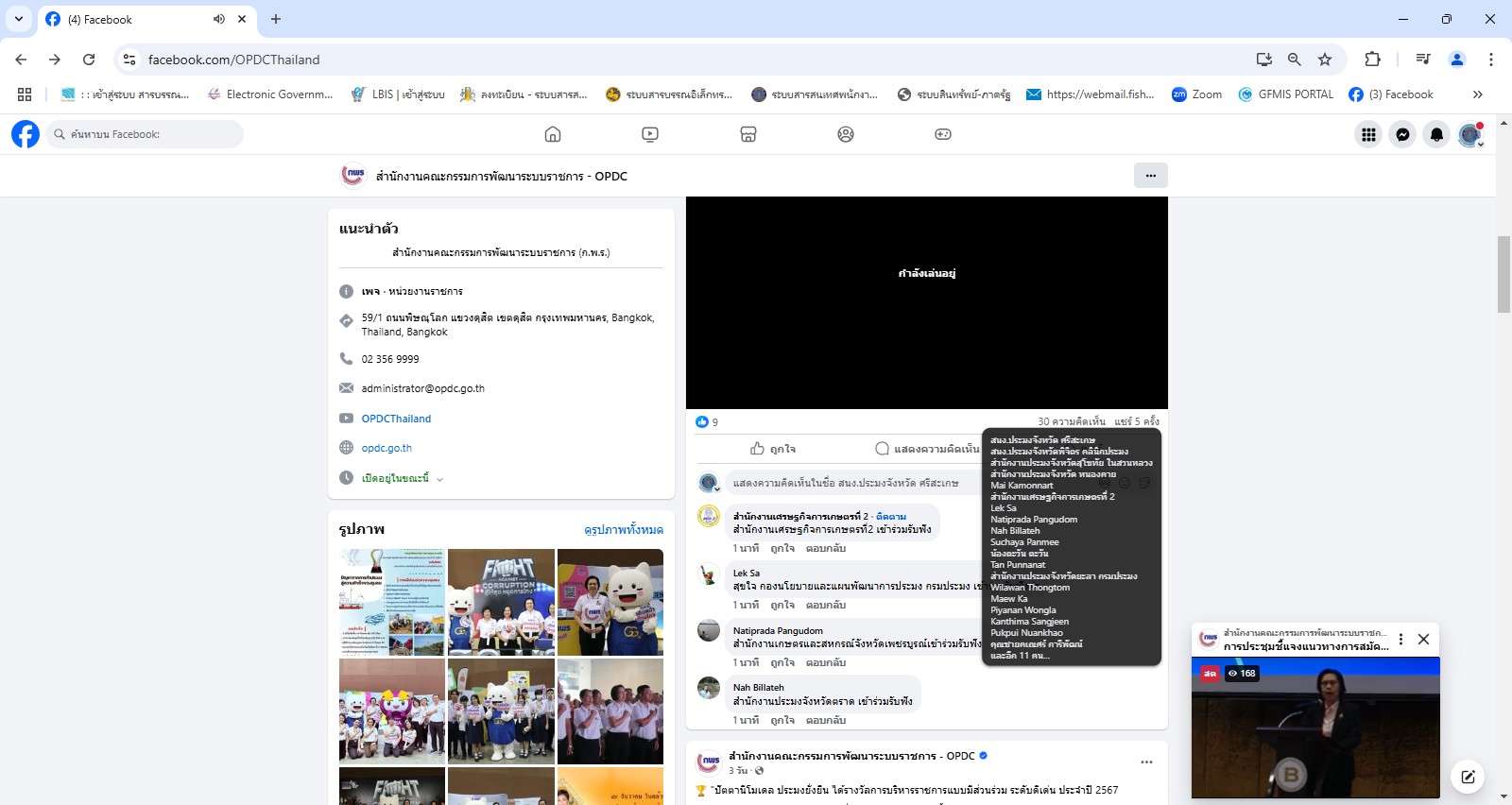
Task: Click the floating live video preview
Action: tap(1315, 728)
